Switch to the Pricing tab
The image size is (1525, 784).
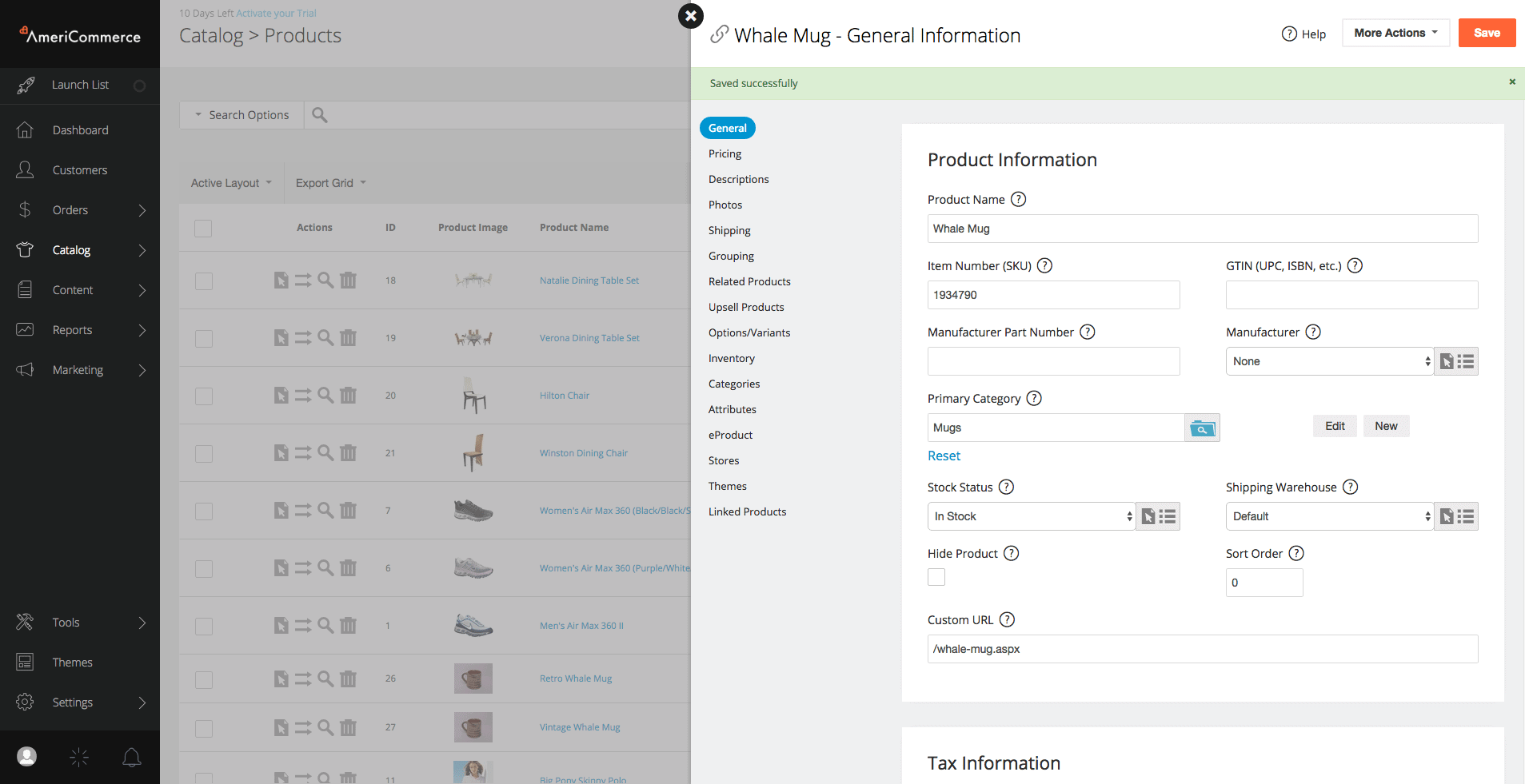click(x=725, y=153)
